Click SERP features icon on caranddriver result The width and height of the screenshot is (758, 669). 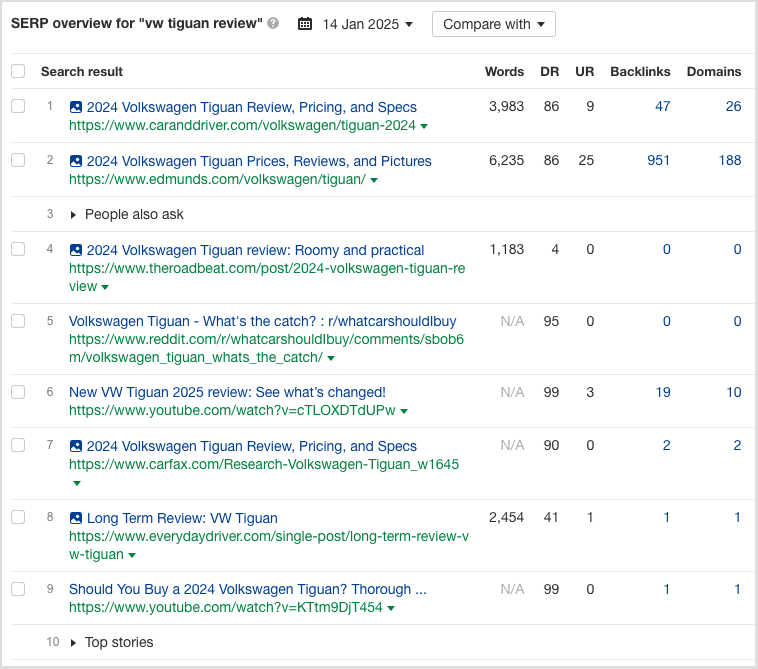click(76, 107)
